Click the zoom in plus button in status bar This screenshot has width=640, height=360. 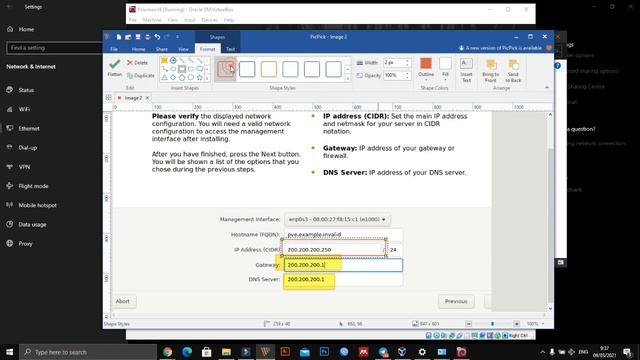[x=516, y=324]
